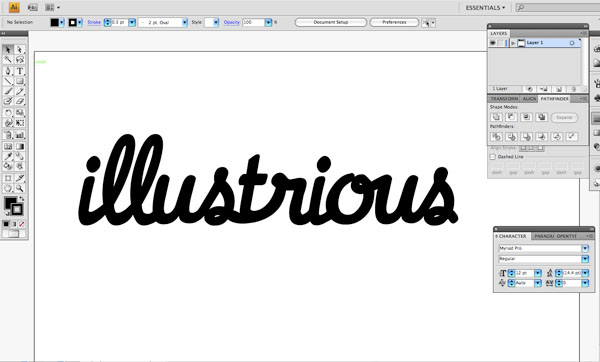Open the Essentials workspace dropdown
Image resolution: width=600 pixels, height=362 pixels.
click(x=485, y=8)
